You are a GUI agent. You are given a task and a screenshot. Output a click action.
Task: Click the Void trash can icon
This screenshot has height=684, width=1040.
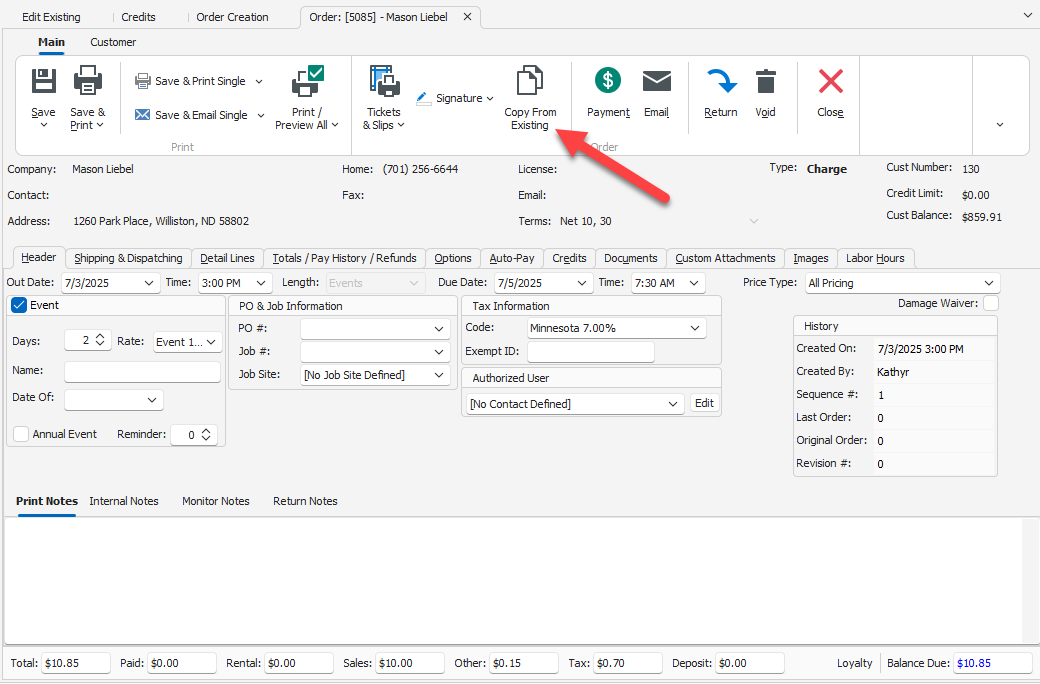pyautogui.click(x=765, y=81)
